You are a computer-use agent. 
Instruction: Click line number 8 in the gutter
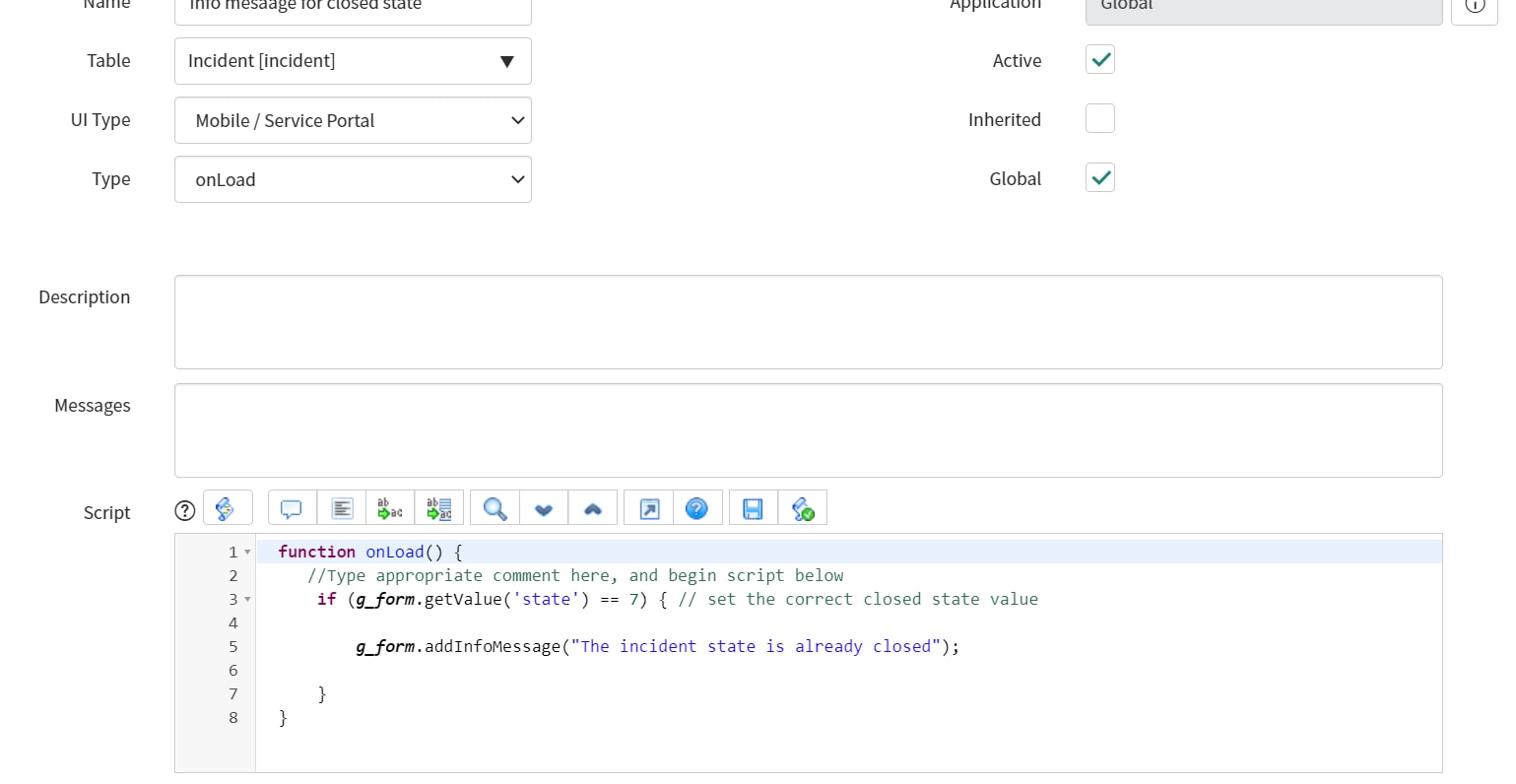coord(233,717)
